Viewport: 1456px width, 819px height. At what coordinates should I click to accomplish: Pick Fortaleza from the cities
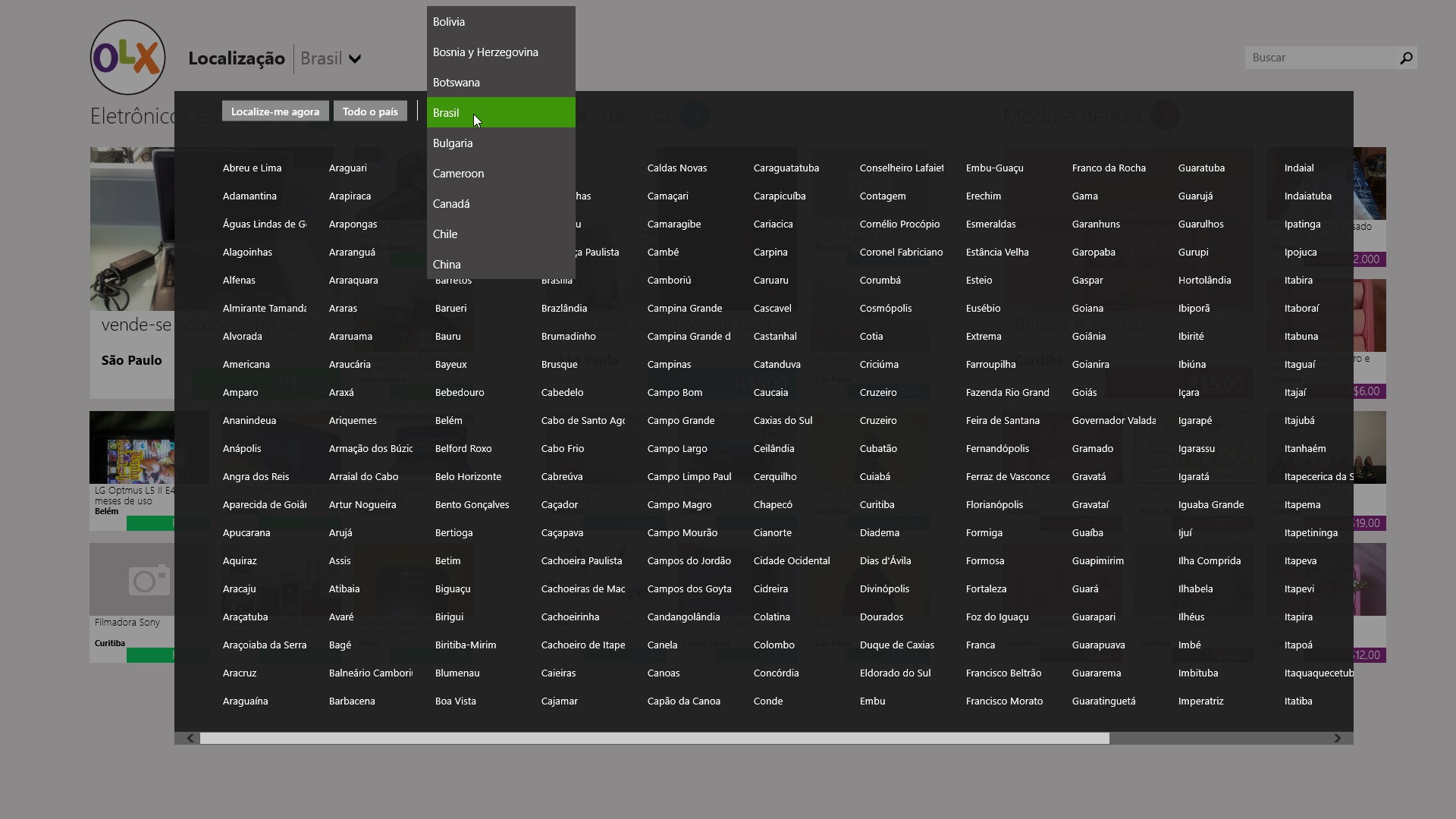click(x=986, y=589)
